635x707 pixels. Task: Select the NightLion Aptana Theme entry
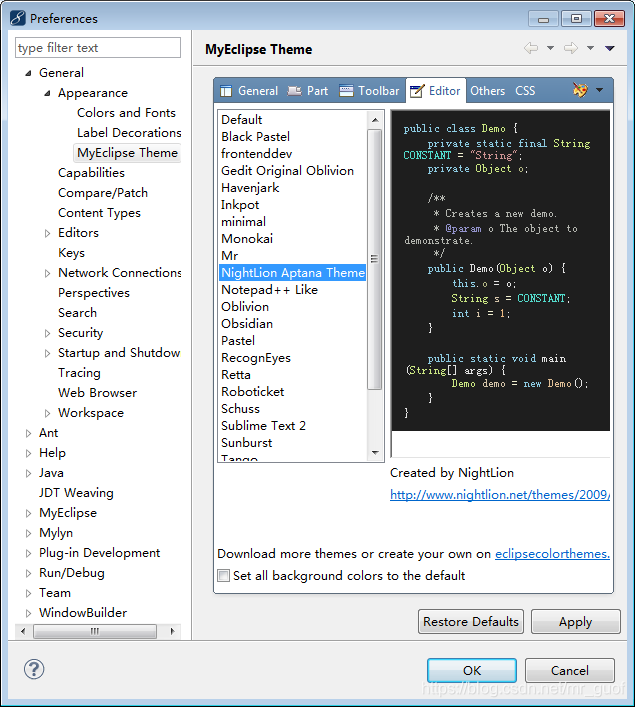click(293, 273)
